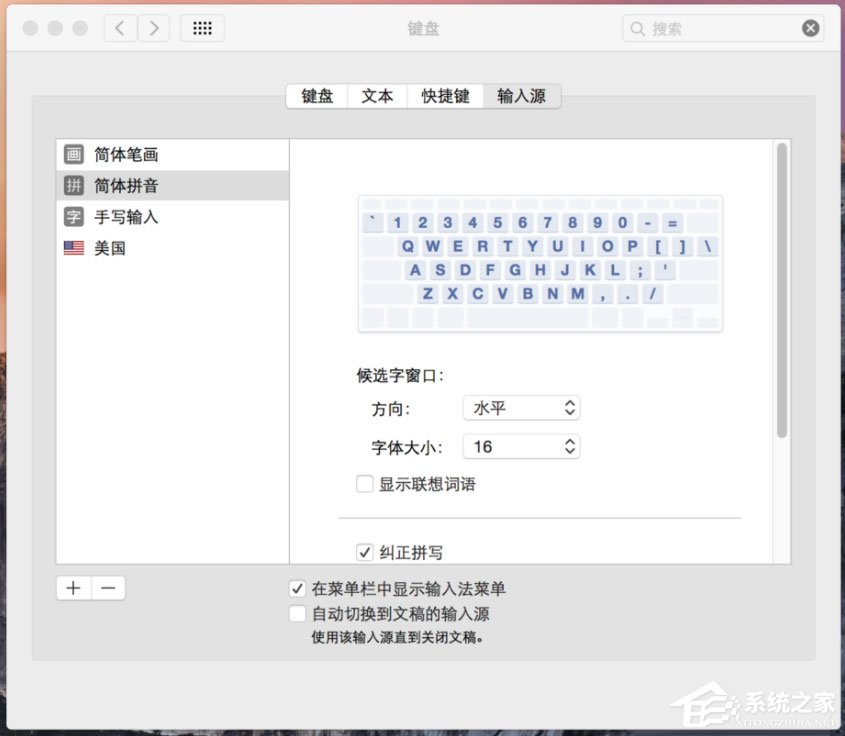Select the 简体笔画 stroke input icon
The height and width of the screenshot is (736, 845).
[74, 154]
